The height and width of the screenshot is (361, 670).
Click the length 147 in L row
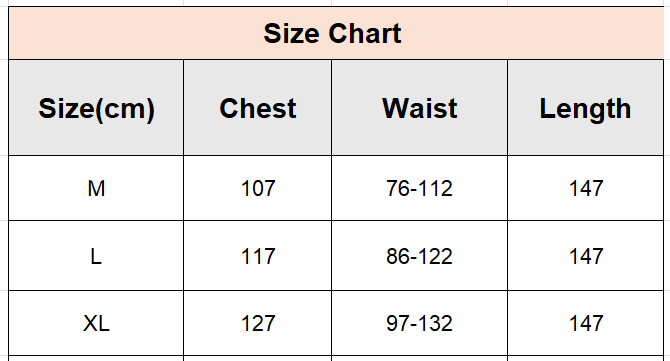click(585, 256)
